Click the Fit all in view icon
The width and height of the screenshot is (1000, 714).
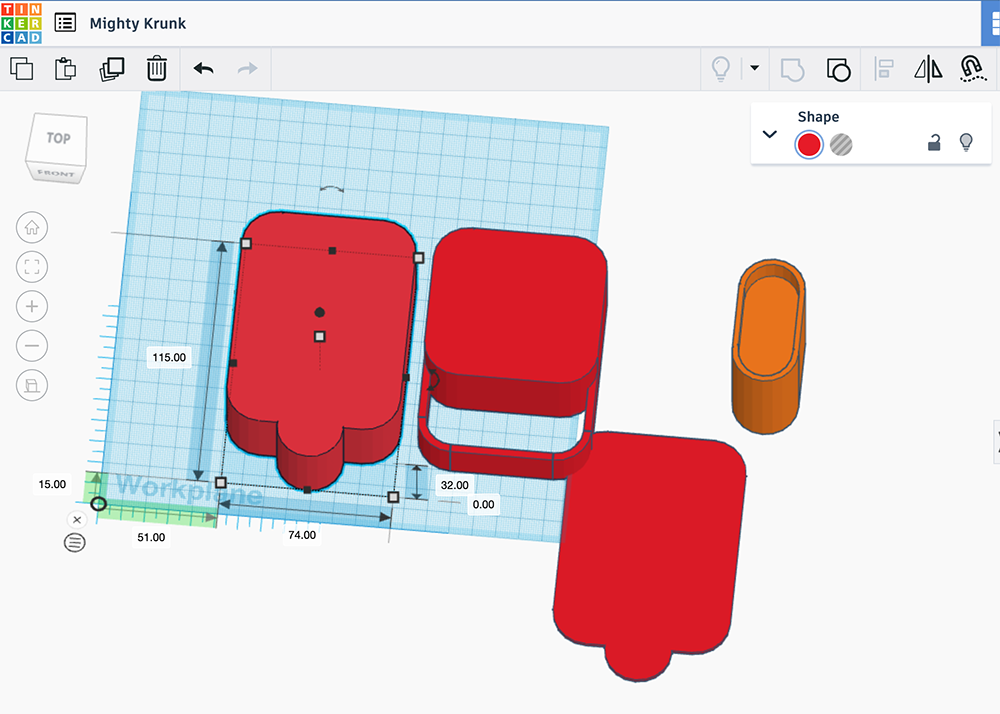click(x=32, y=267)
